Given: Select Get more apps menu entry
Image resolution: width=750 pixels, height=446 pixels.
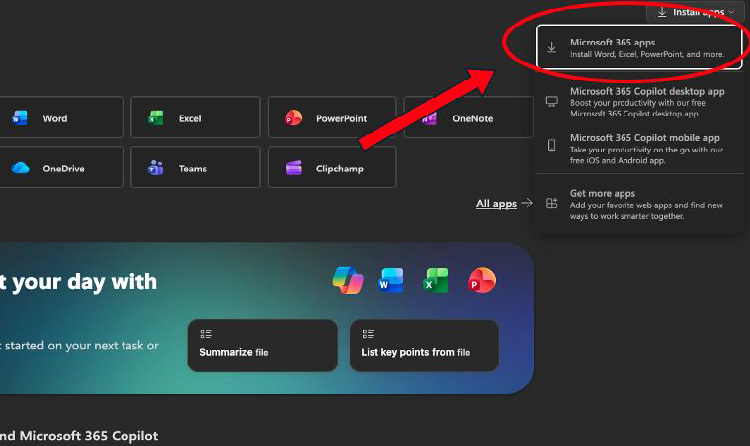Looking at the screenshot, I should pyautogui.click(x=639, y=204).
